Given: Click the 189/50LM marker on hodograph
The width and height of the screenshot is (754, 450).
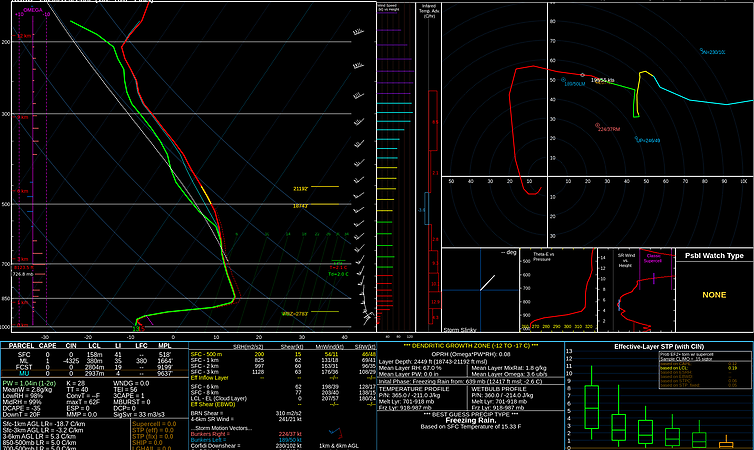Looking at the screenshot, I should [573, 83].
